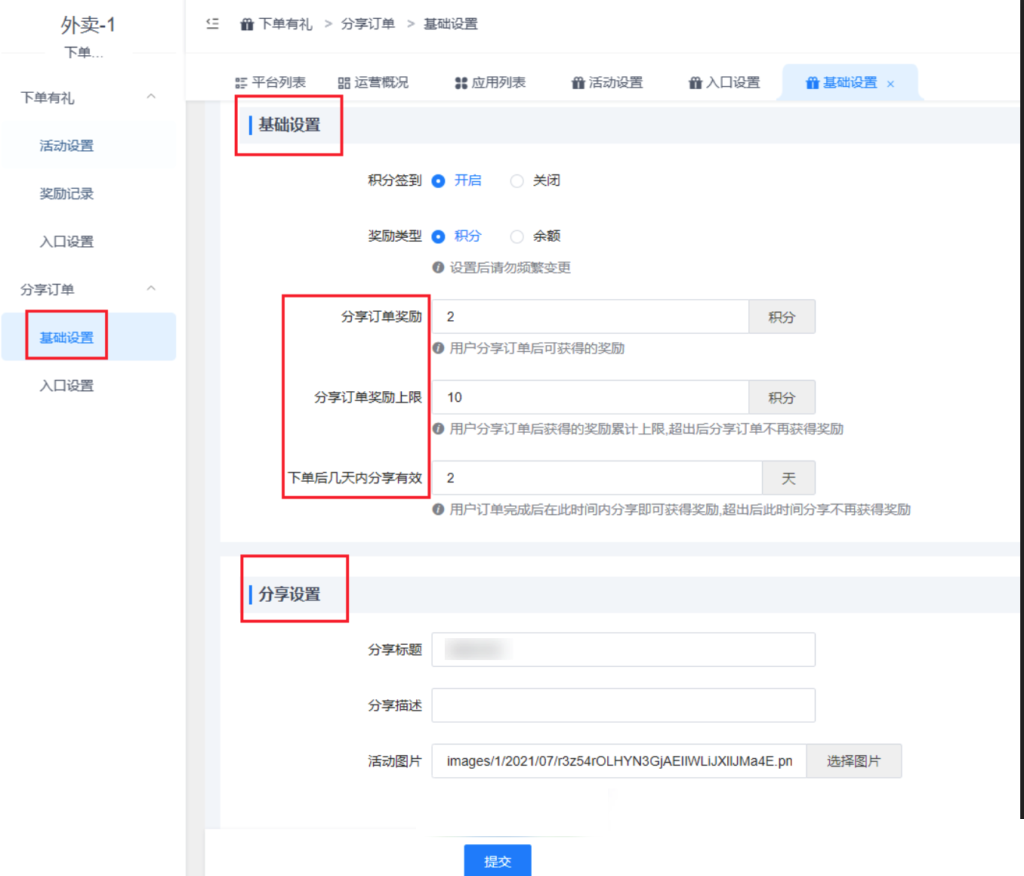Click the 分享订单奖励上限 input field
The height and width of the screenshot is (876, 1024).
click(x=590, y=397)
